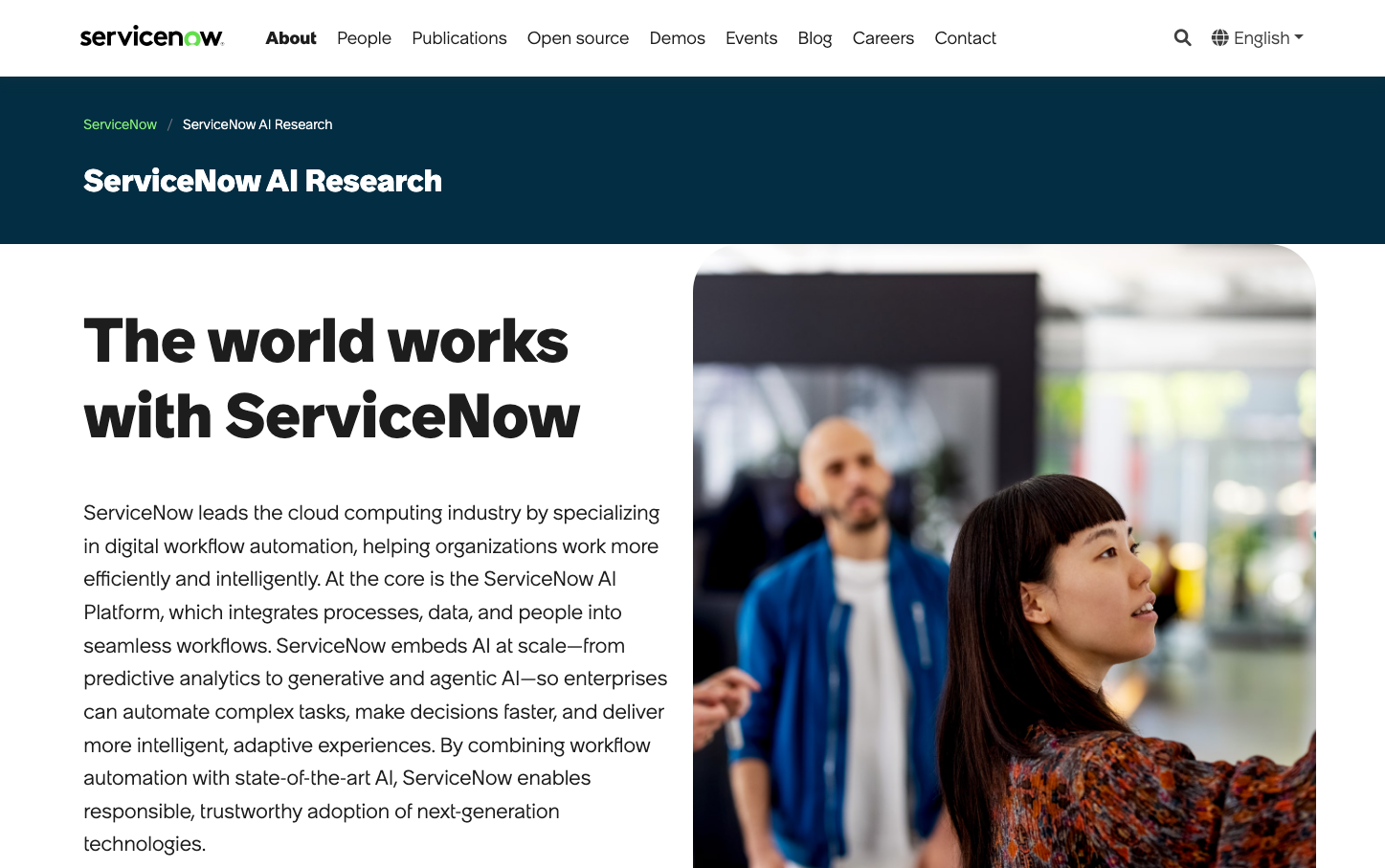The height and width of the screenshot is (868, 1385).
Task: Visit the Blog from the navbar
Action: 815,37
